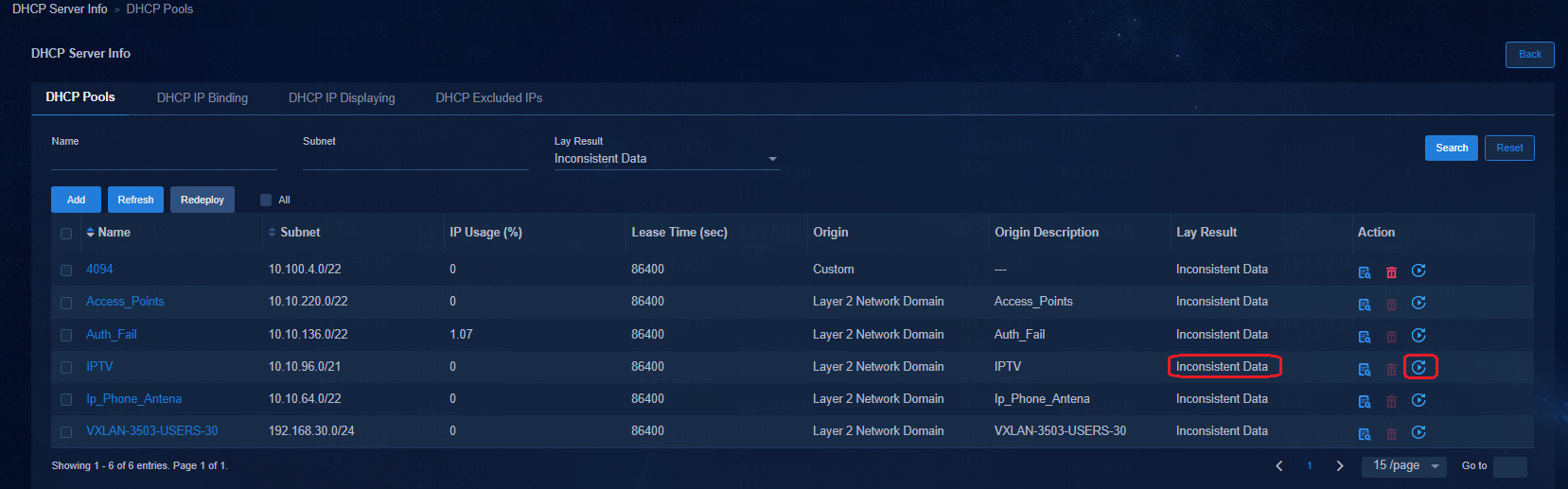Image resolution: width=1568 pixels, height=489 pixels.
Task: Select the Auth_Fail row checkbox
Action: [66, 335]
